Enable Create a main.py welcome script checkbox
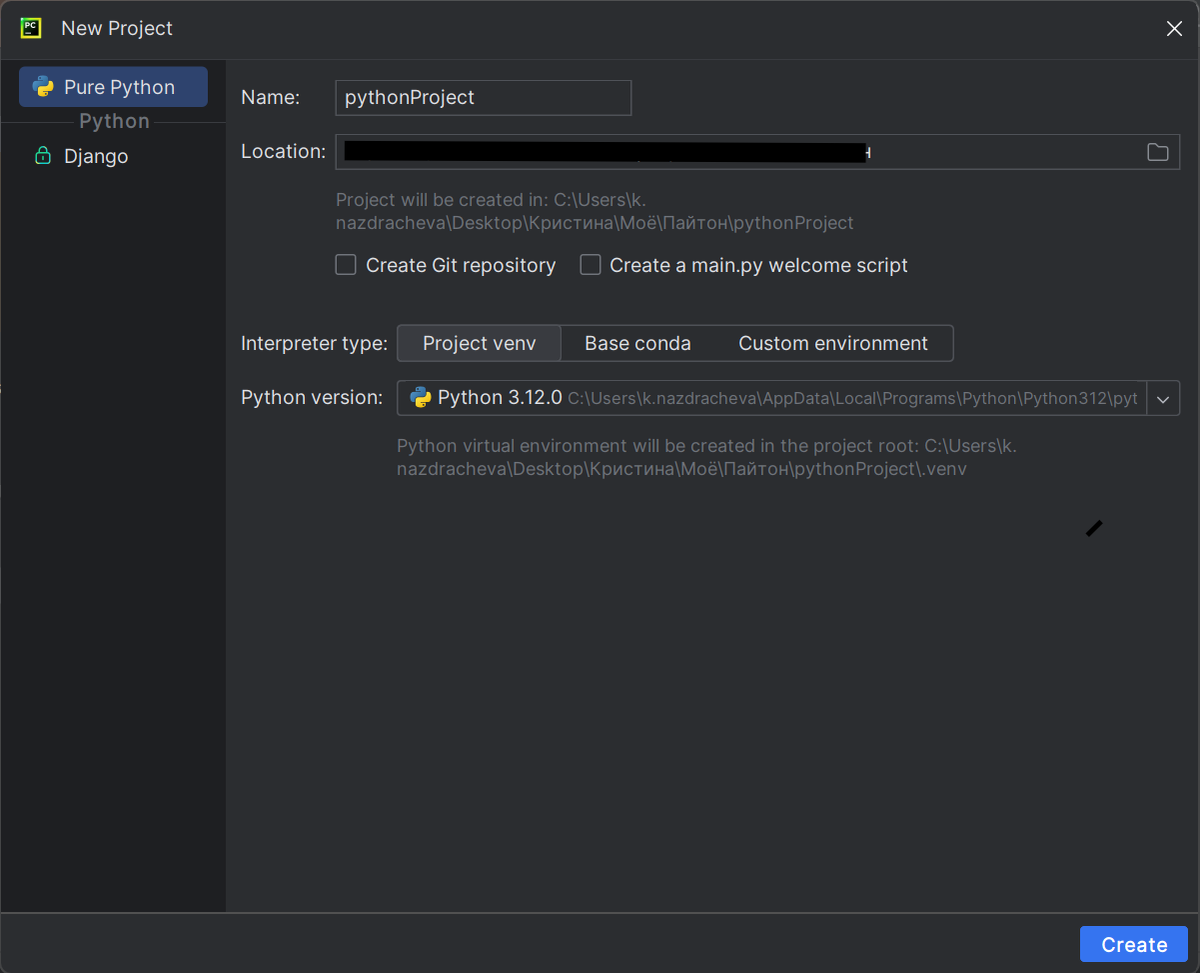1200x973 pixels. click(591, 265)
